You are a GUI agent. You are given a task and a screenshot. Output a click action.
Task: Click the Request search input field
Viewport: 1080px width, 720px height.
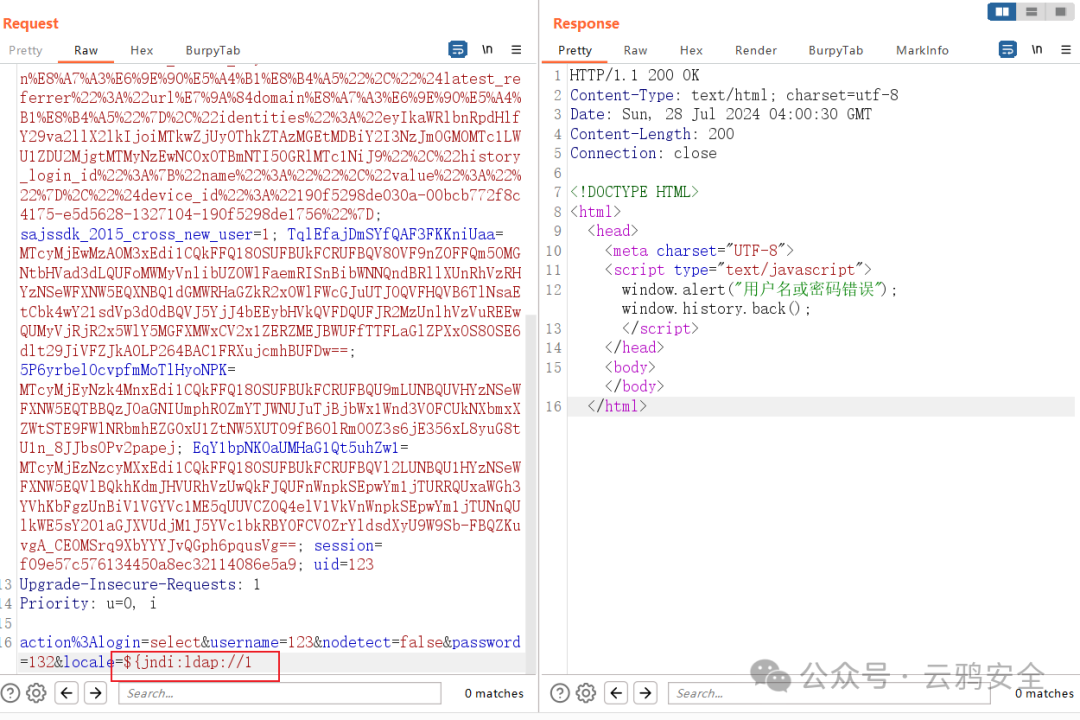pyautogui.click(x=280, y=693)
